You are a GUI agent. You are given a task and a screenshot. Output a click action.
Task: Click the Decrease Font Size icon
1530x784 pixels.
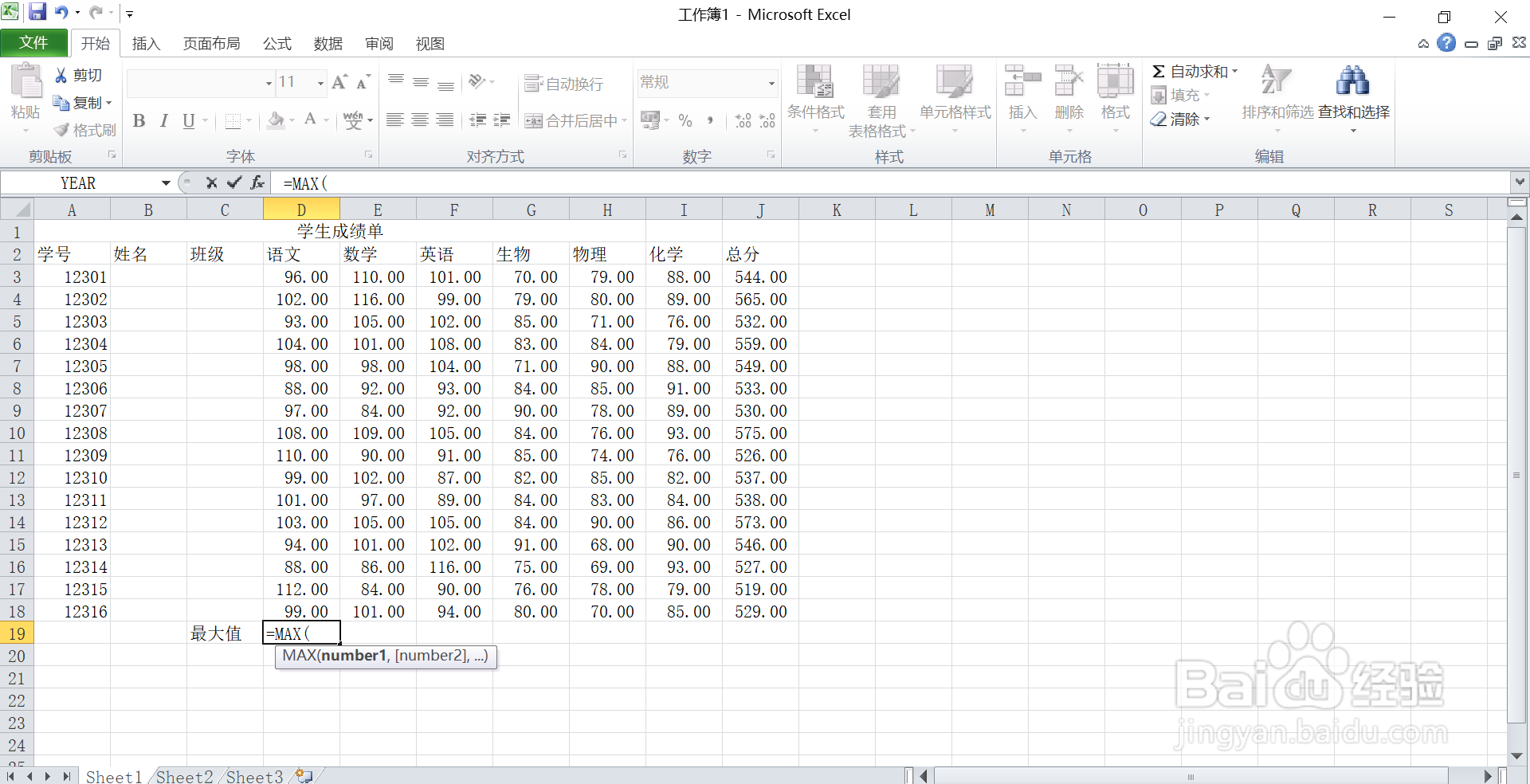pos(363,82)
